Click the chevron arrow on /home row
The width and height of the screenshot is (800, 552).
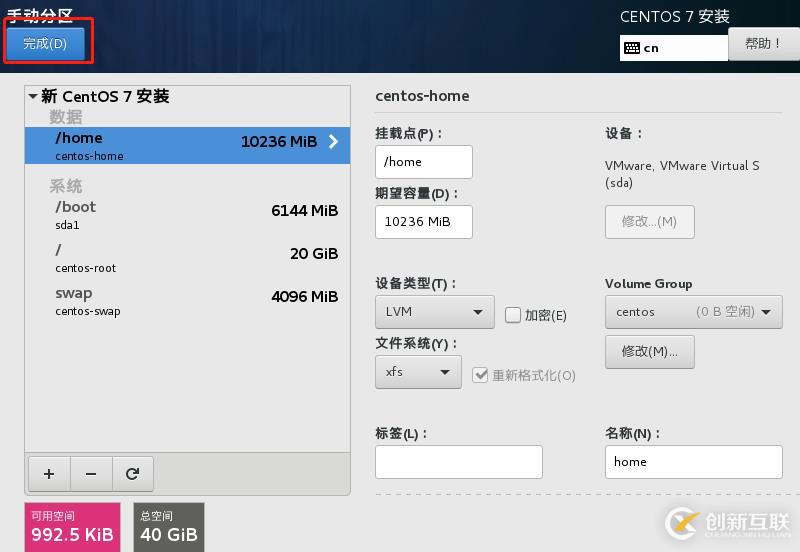(x=334, y=141)
